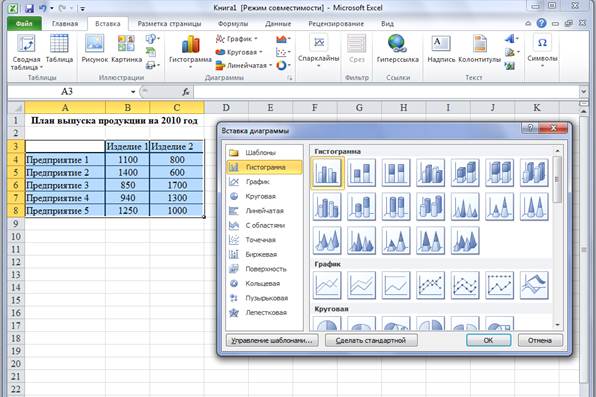Switch to the Рецензирование tab
Screen dimensions: 596x397
[x=336, y=24]
